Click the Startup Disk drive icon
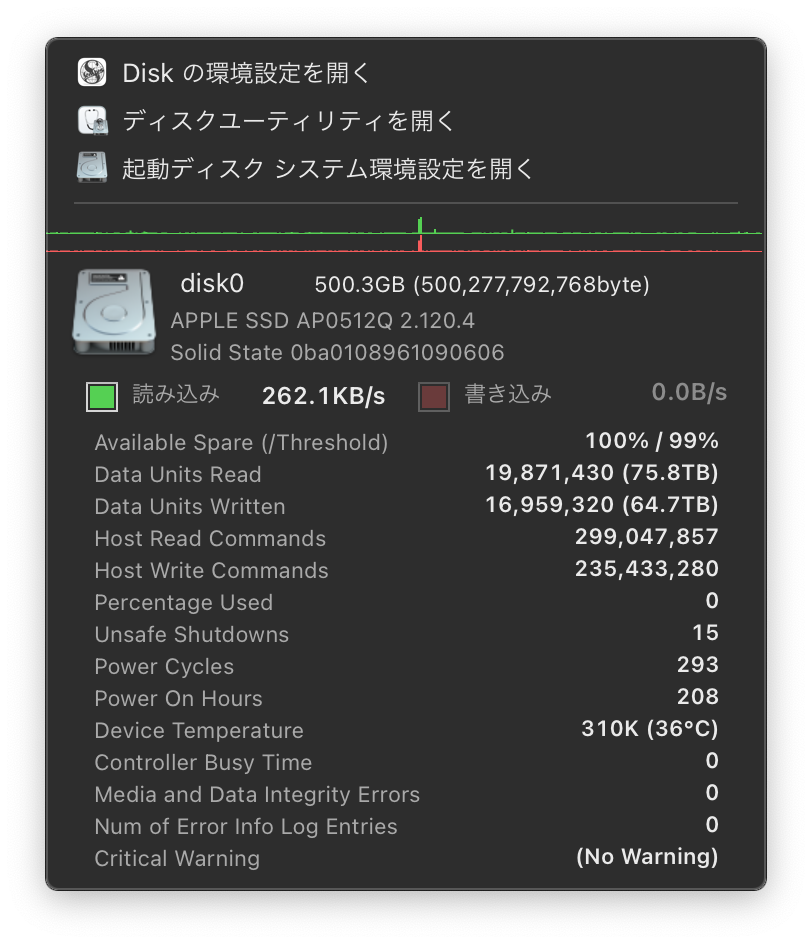This screenshot has width=812, height=944. point(92,167)
